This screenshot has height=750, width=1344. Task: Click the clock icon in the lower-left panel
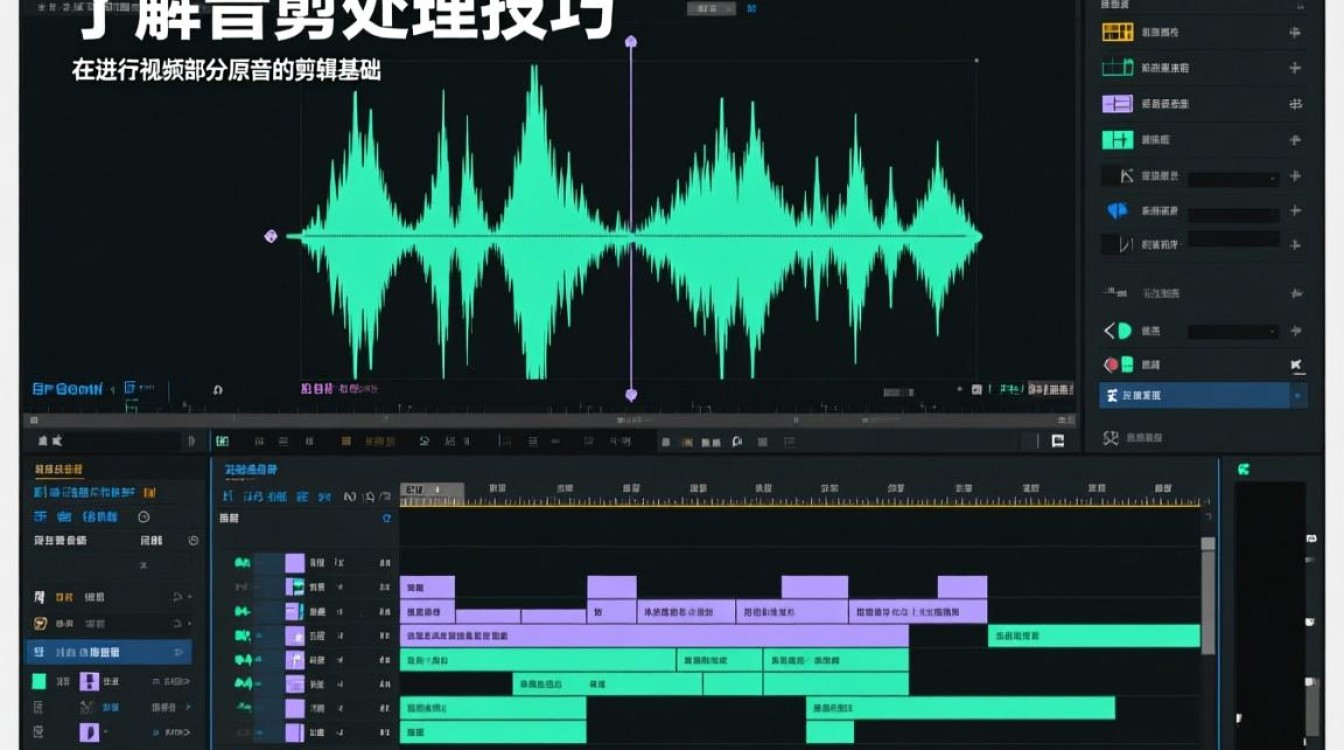(x=194, y=540)
